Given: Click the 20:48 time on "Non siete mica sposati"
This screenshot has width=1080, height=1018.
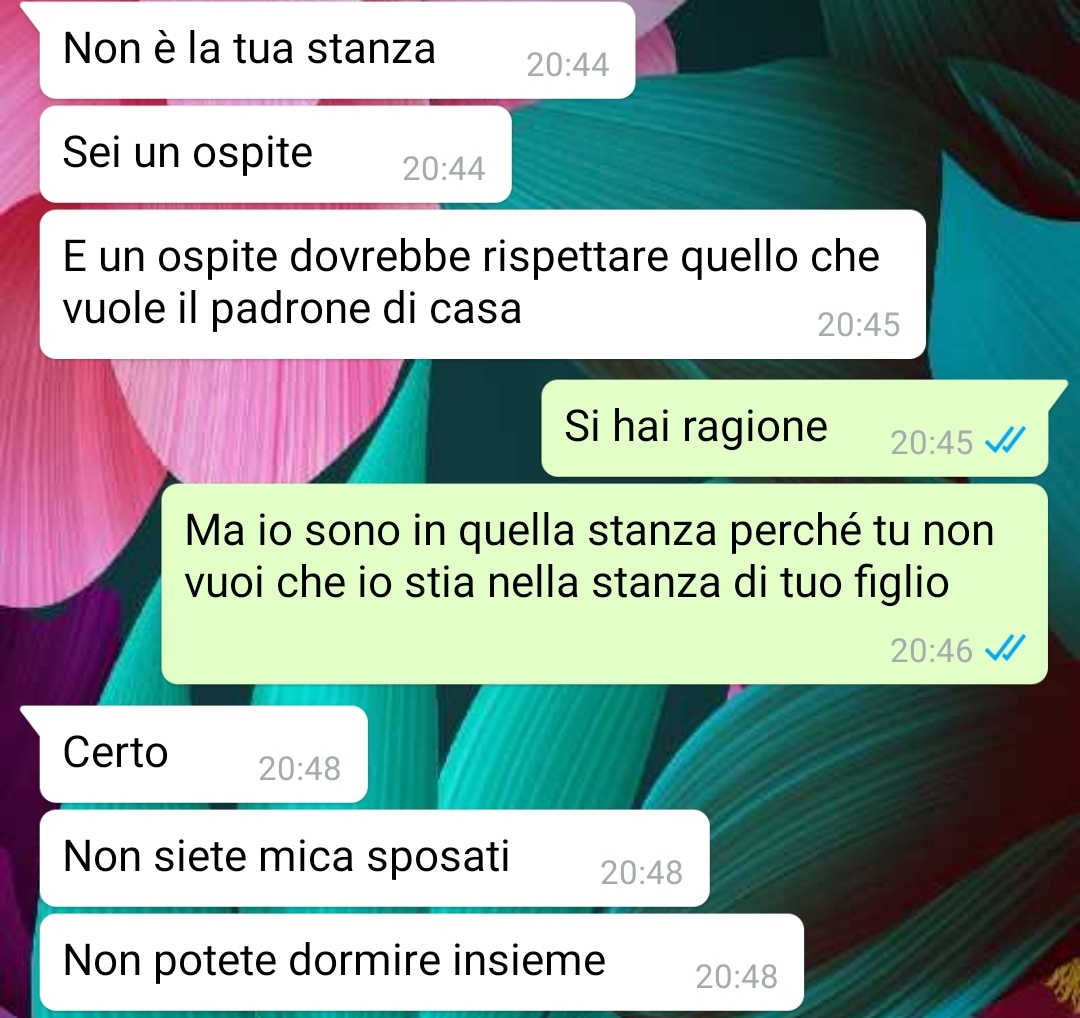Looking at the screenshot, I should point(641,873).
